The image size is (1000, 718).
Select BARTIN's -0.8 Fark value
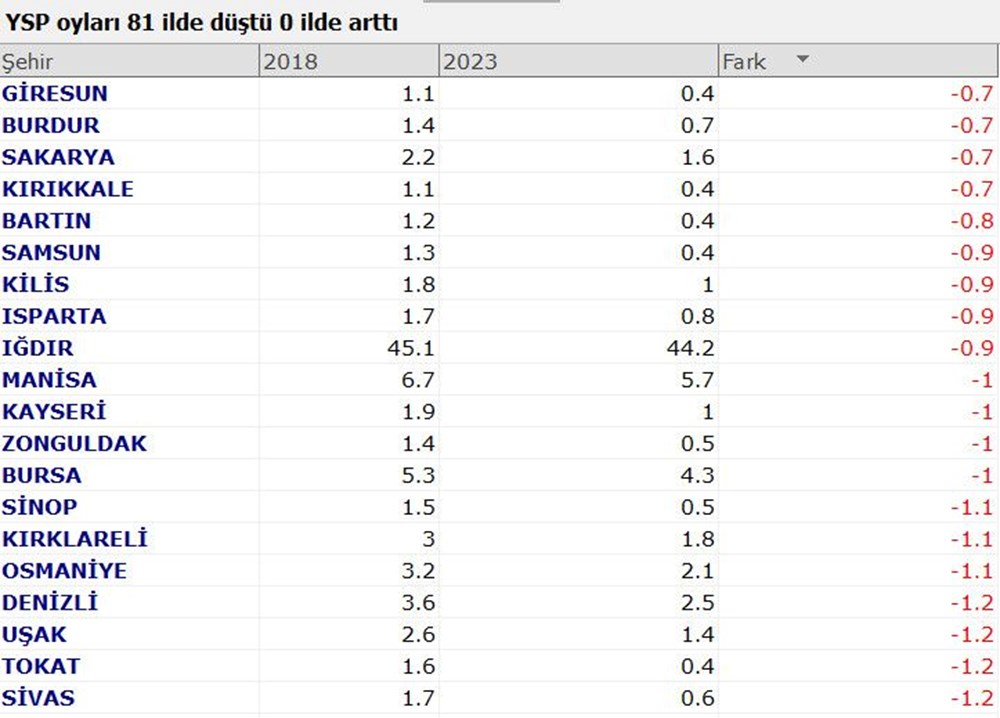click(972, 221)
